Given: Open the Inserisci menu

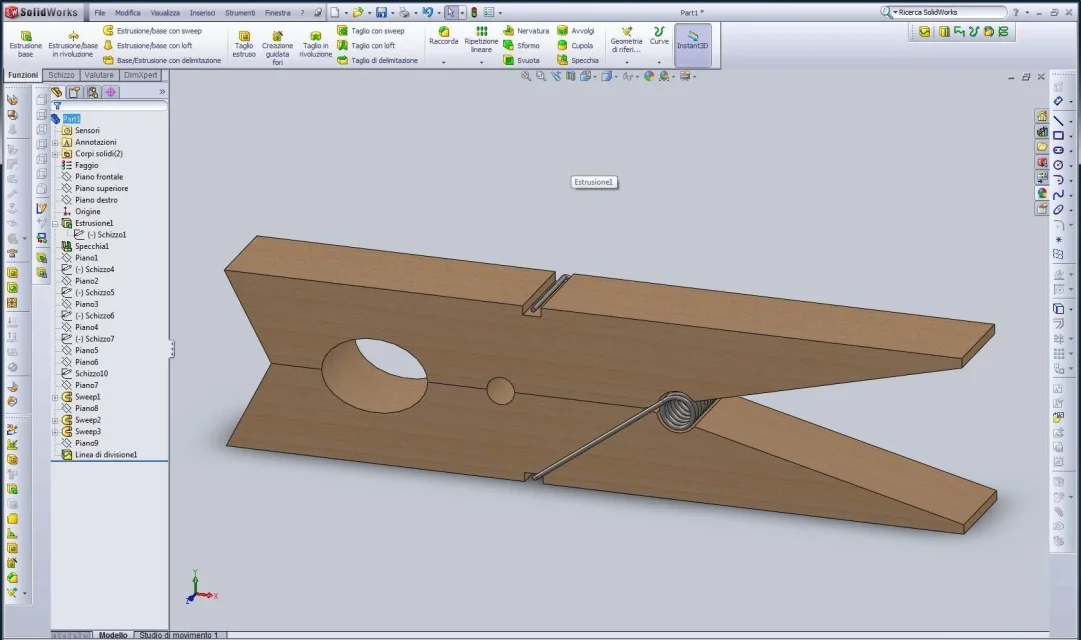Looking at the screenshot, I should [x=202, y=13].
